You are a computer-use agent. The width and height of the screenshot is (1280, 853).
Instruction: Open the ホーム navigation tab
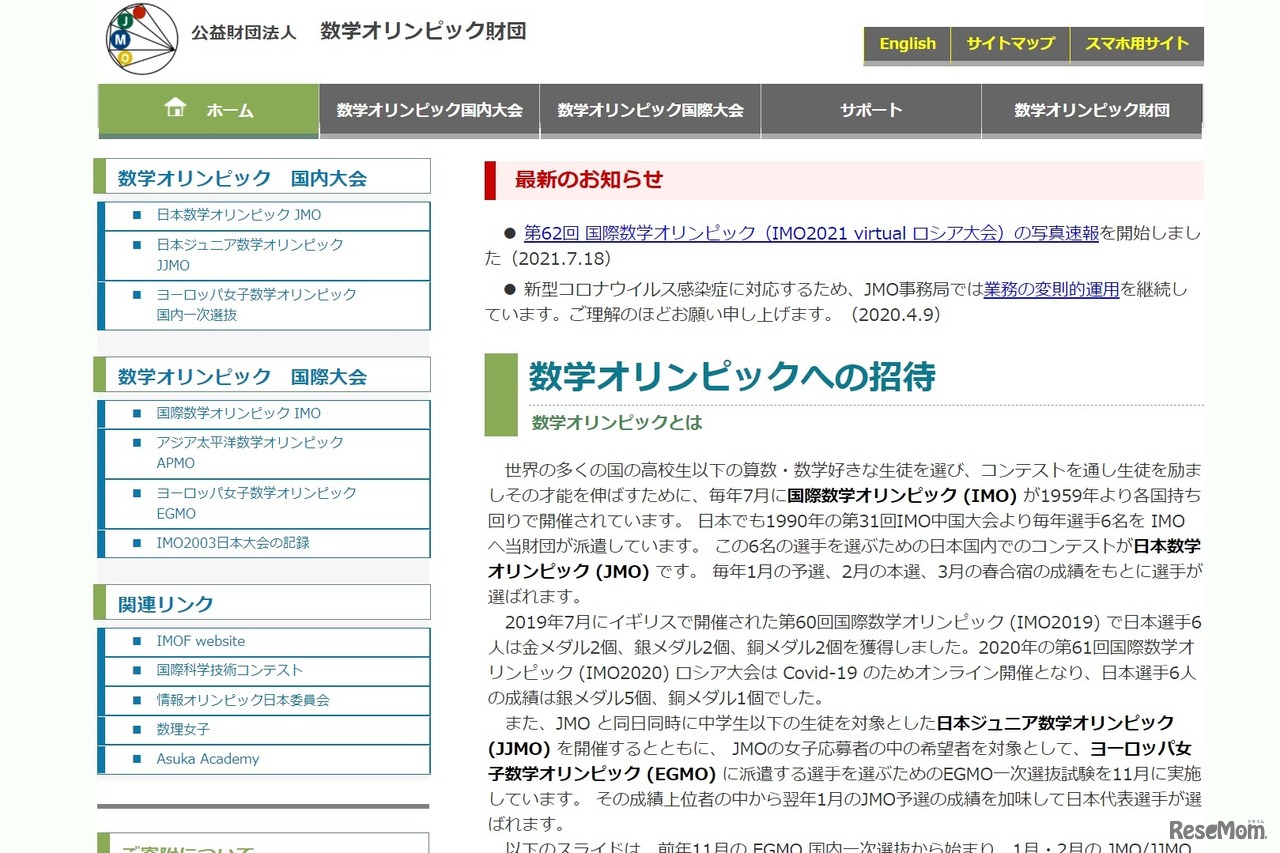click(208, 110)
